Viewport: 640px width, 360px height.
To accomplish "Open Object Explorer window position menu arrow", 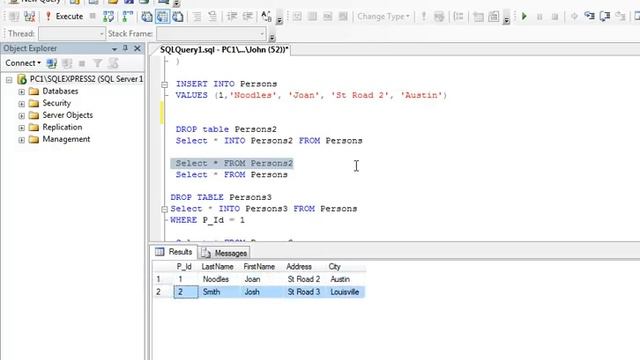I will [x=114, y=49].
